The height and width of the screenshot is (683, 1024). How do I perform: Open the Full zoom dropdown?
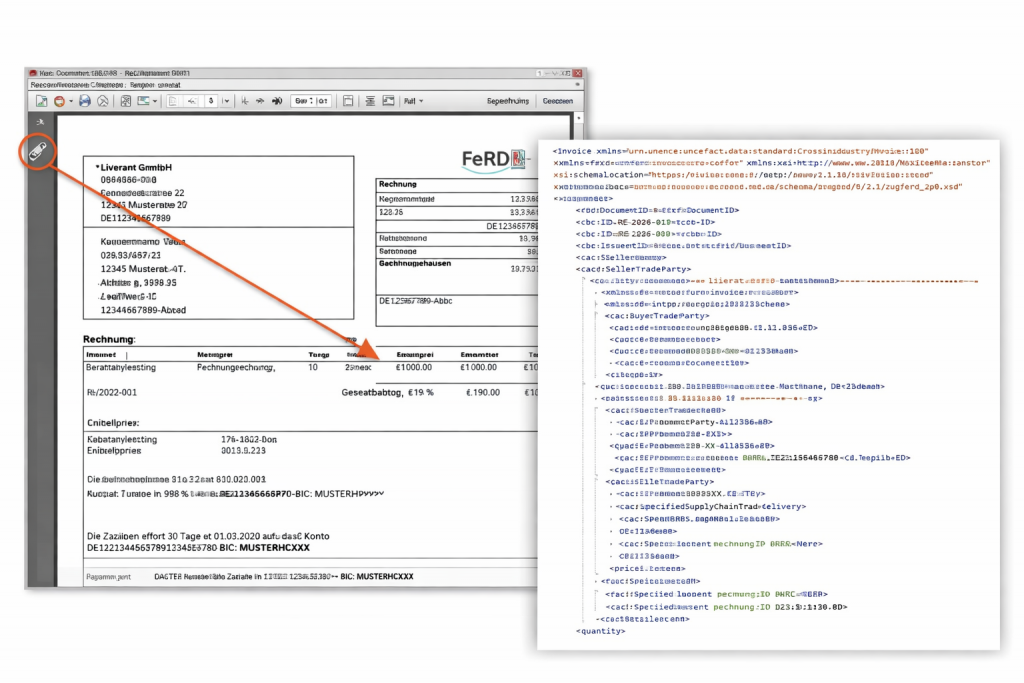tap(412, 101)
